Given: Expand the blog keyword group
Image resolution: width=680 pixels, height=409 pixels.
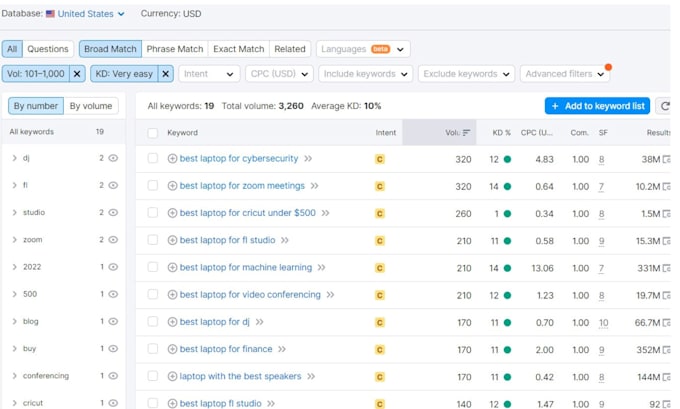Looking at the screenshot, I should (x=14, y=321).
